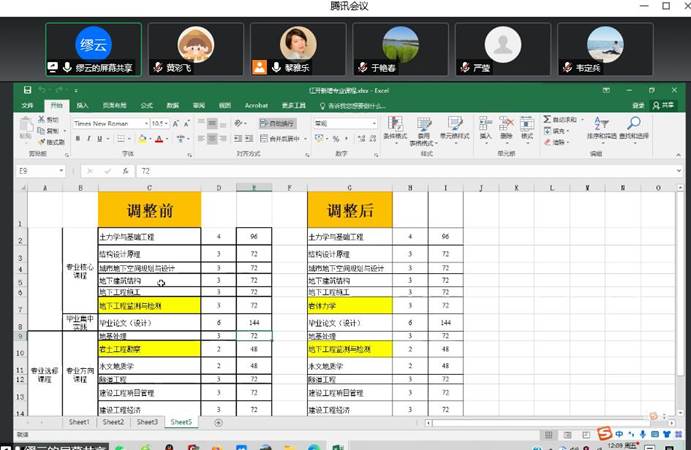Apply the red font color swatch
Viewport: 691px width, 450px height.
[159, 139]
